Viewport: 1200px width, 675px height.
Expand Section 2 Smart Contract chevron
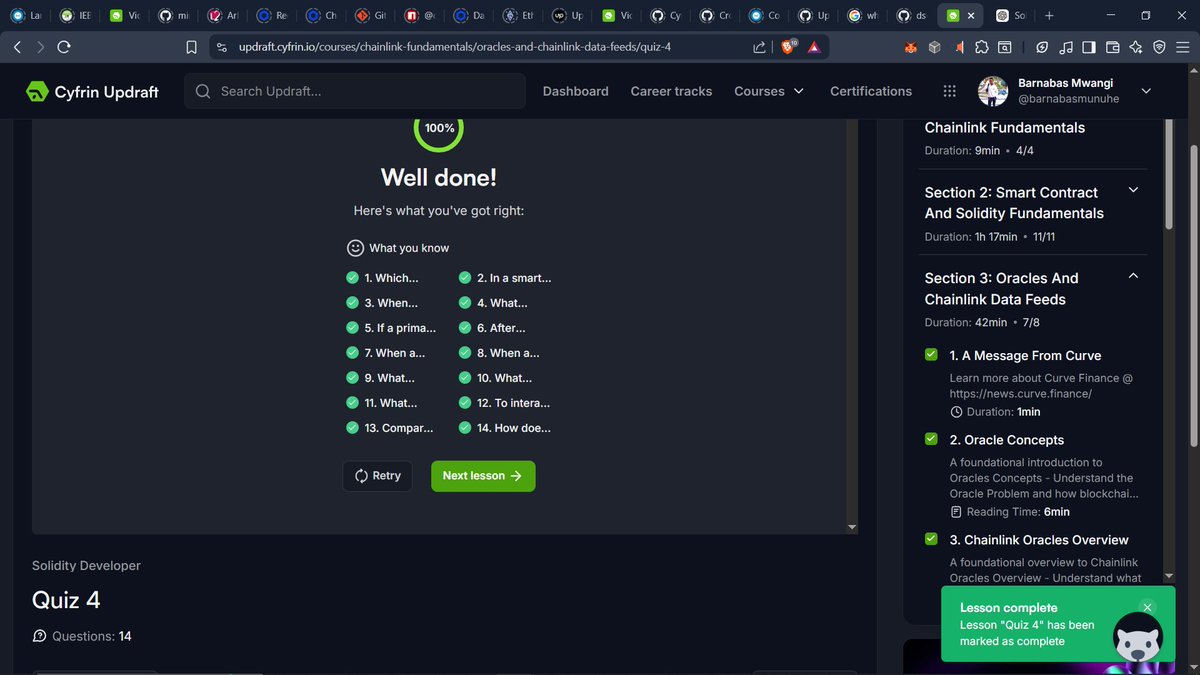(1133, 190)
